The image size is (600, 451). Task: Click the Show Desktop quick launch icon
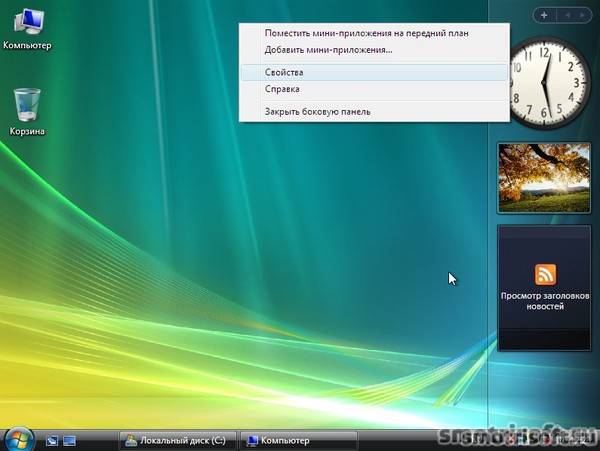tap(51, 440)
